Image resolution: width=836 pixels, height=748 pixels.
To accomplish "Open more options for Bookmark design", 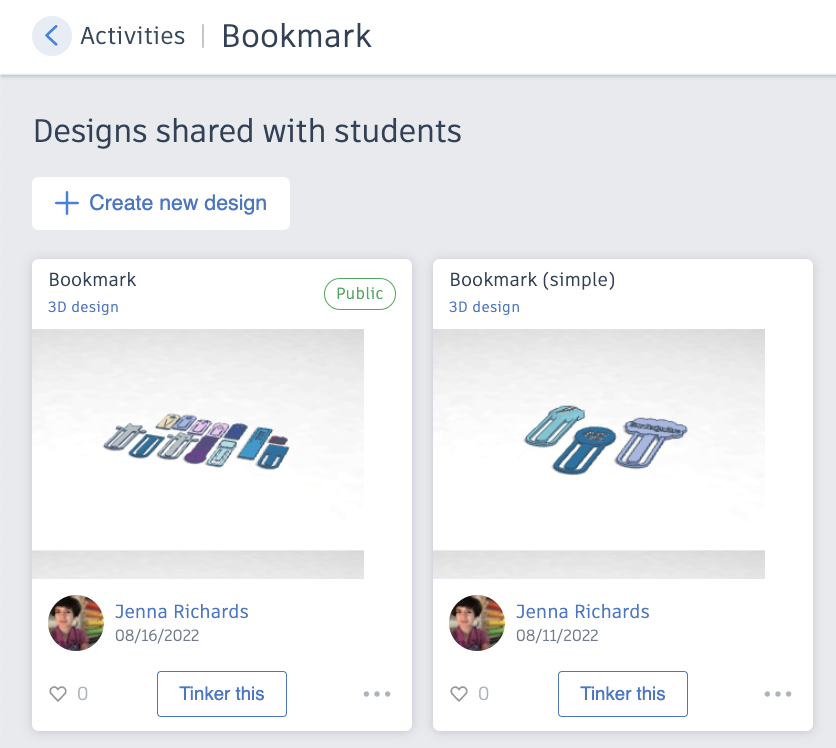I will (x=377, y=694).
